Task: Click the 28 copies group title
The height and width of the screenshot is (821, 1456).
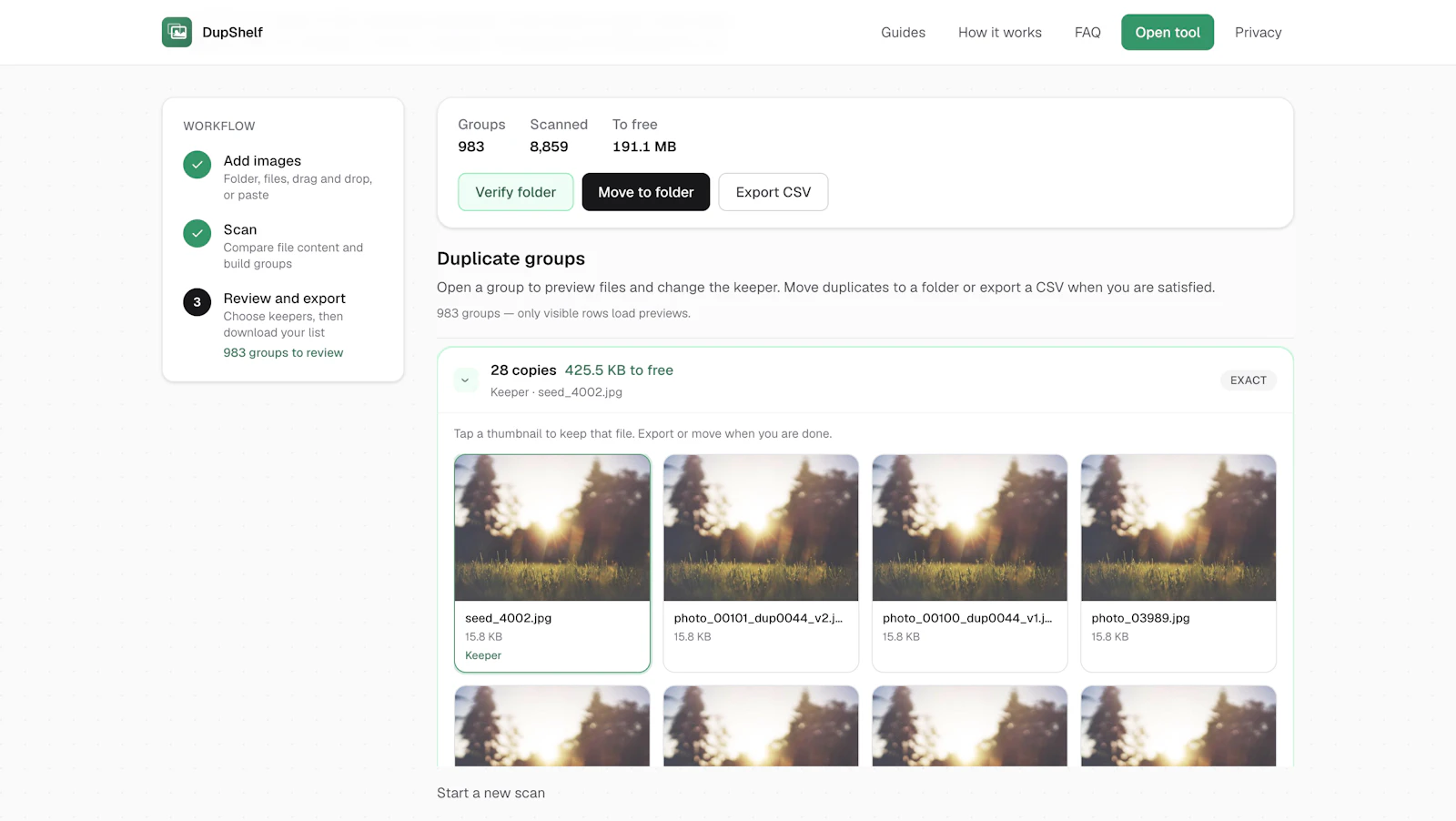Action: (523, 370)
